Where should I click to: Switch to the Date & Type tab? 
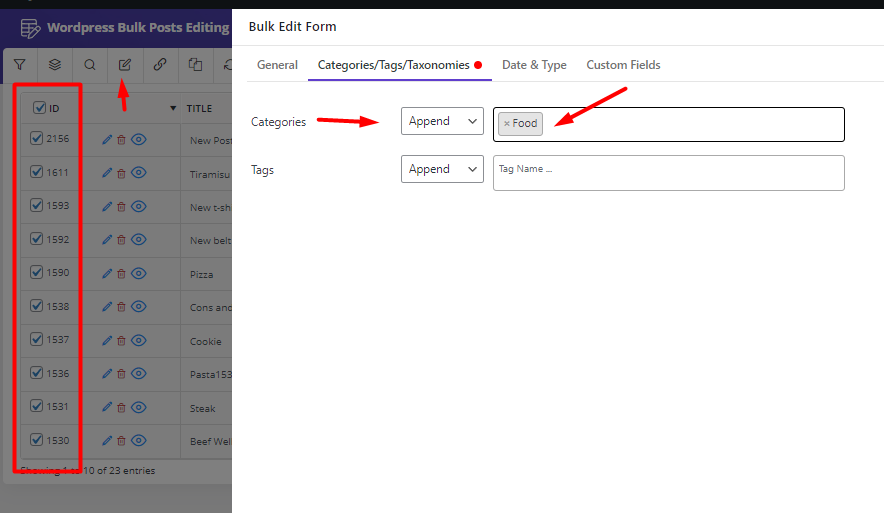(534, 65)
